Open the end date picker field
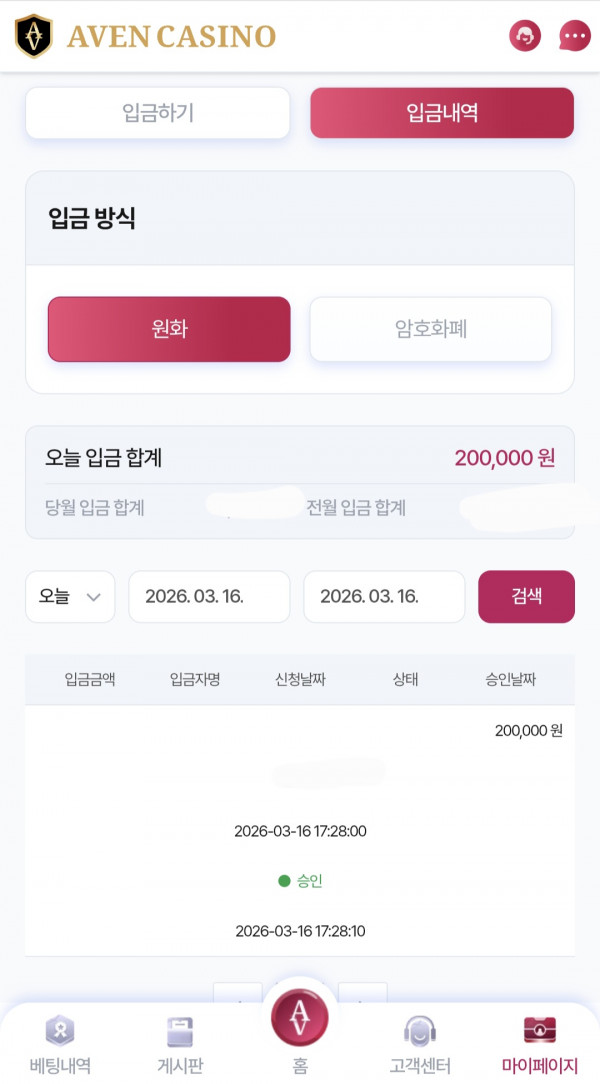 point(384,596)
